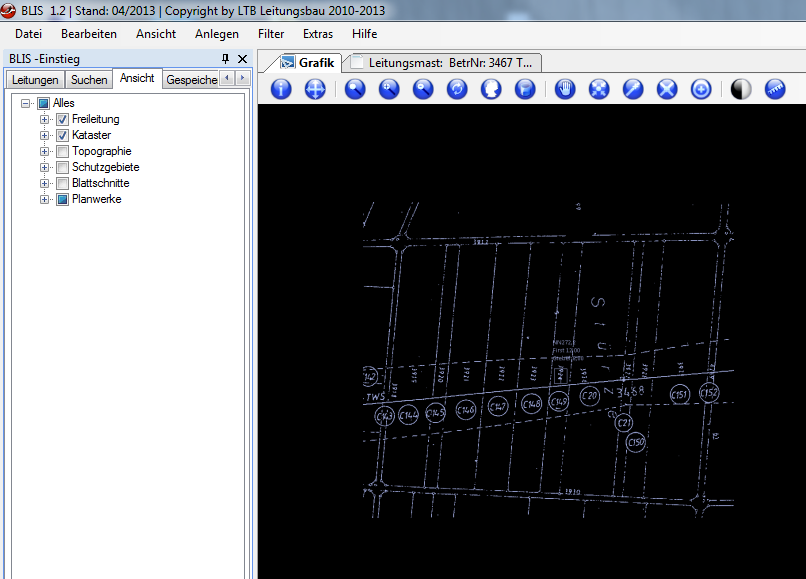Open the Leitungsmast BetrNr 3467 tab
This screenshot has height=579, width=806.
445,62
